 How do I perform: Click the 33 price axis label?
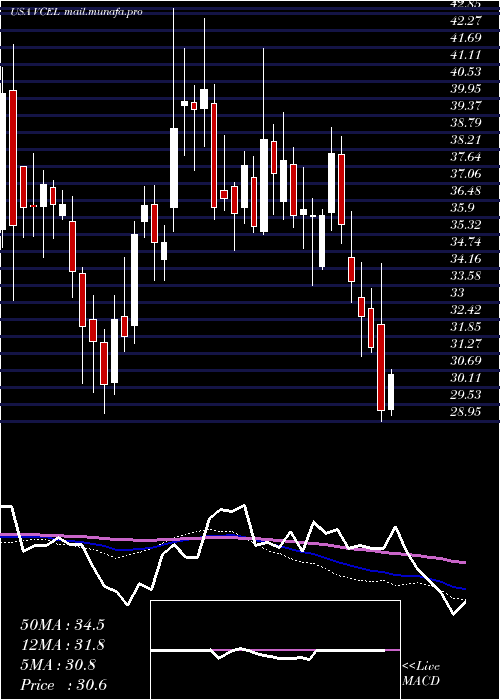tap(458, 292)
